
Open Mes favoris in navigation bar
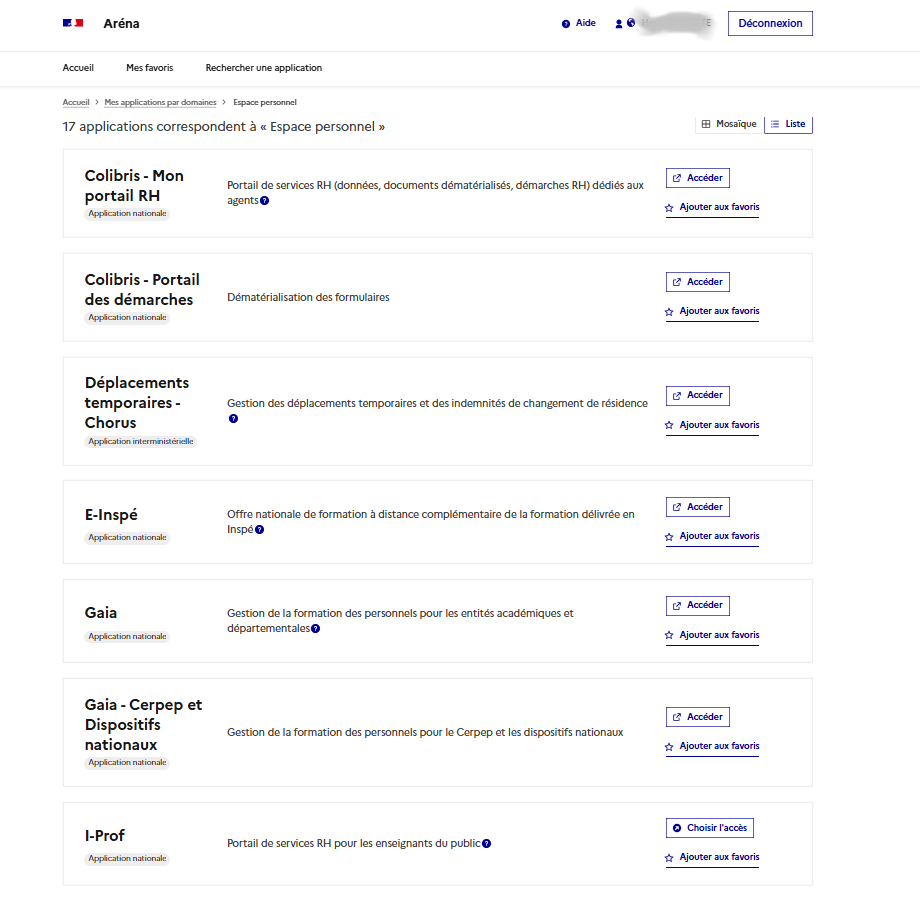click(x=149, y=68)
